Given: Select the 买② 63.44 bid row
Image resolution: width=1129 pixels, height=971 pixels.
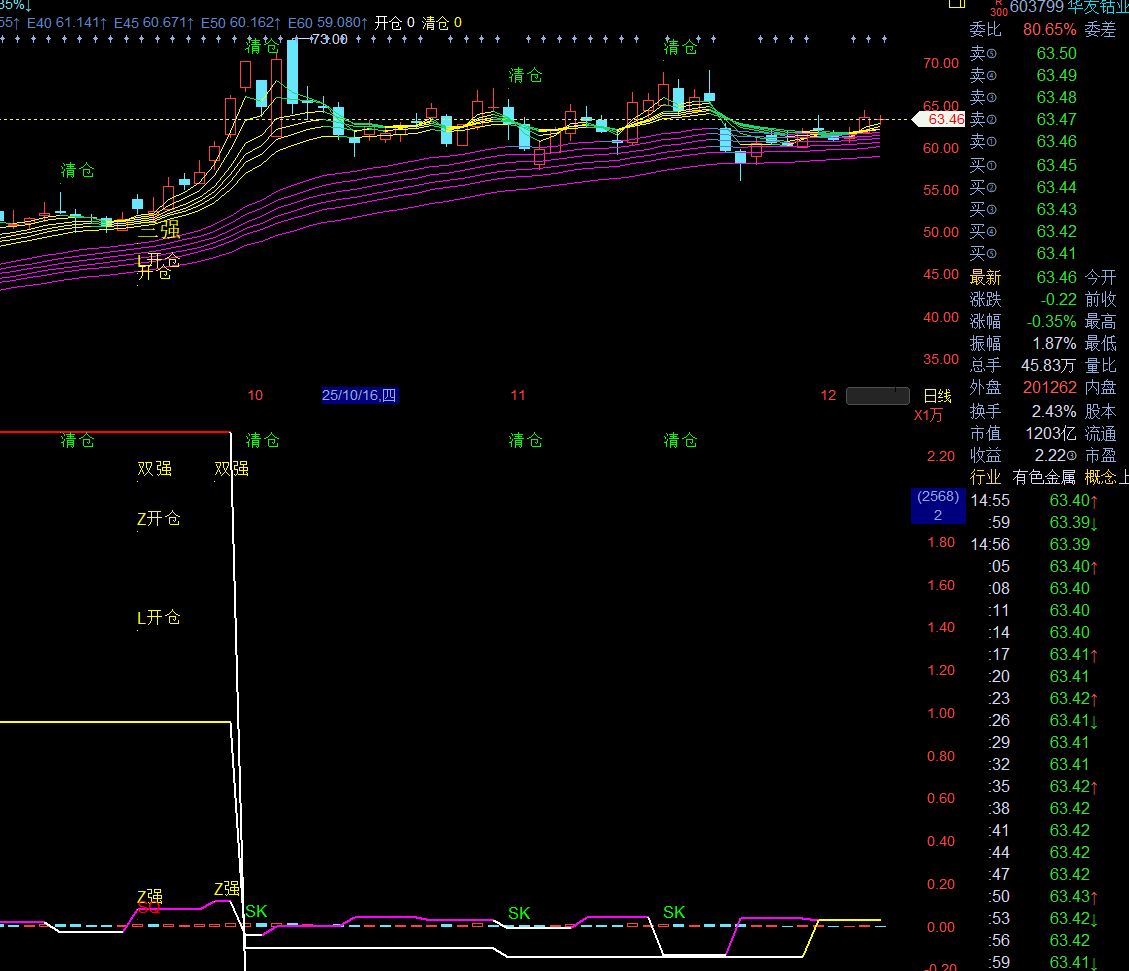Looking at the screenshot, I should (1023, 188).
